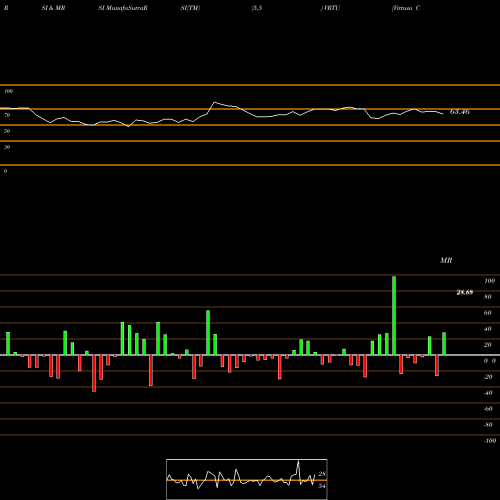This screenshot has width=500, height=500.
Task: Click the MR heading above the bar chart
Action: 446,260
